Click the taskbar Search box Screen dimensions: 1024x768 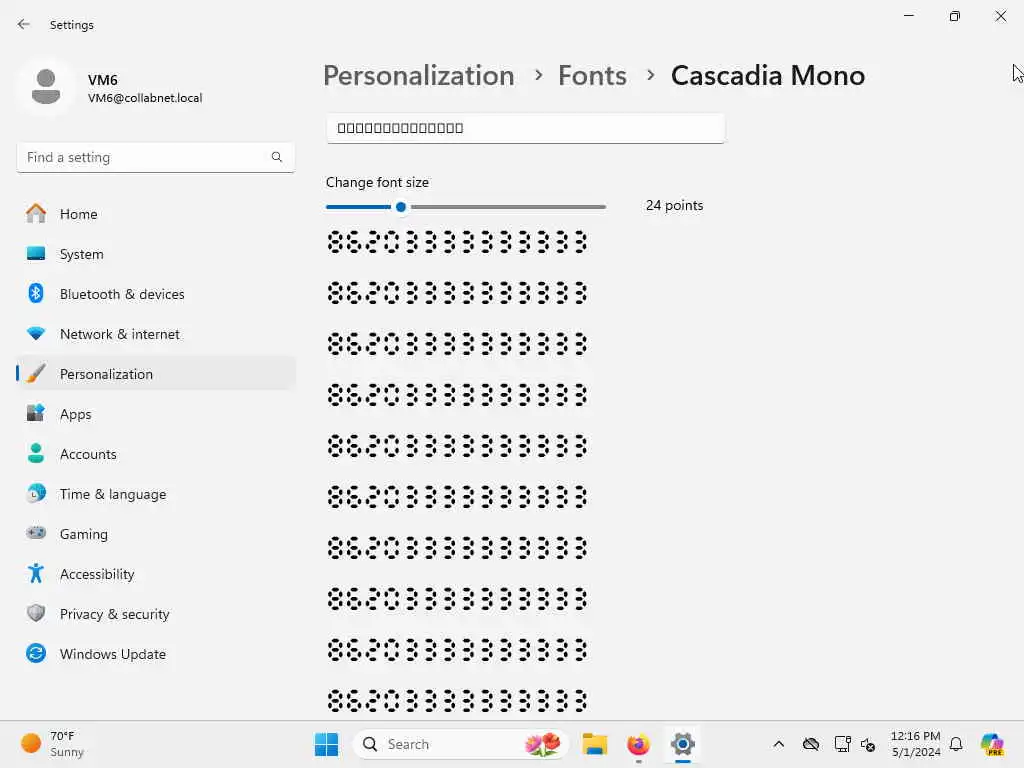coord(460,744)
